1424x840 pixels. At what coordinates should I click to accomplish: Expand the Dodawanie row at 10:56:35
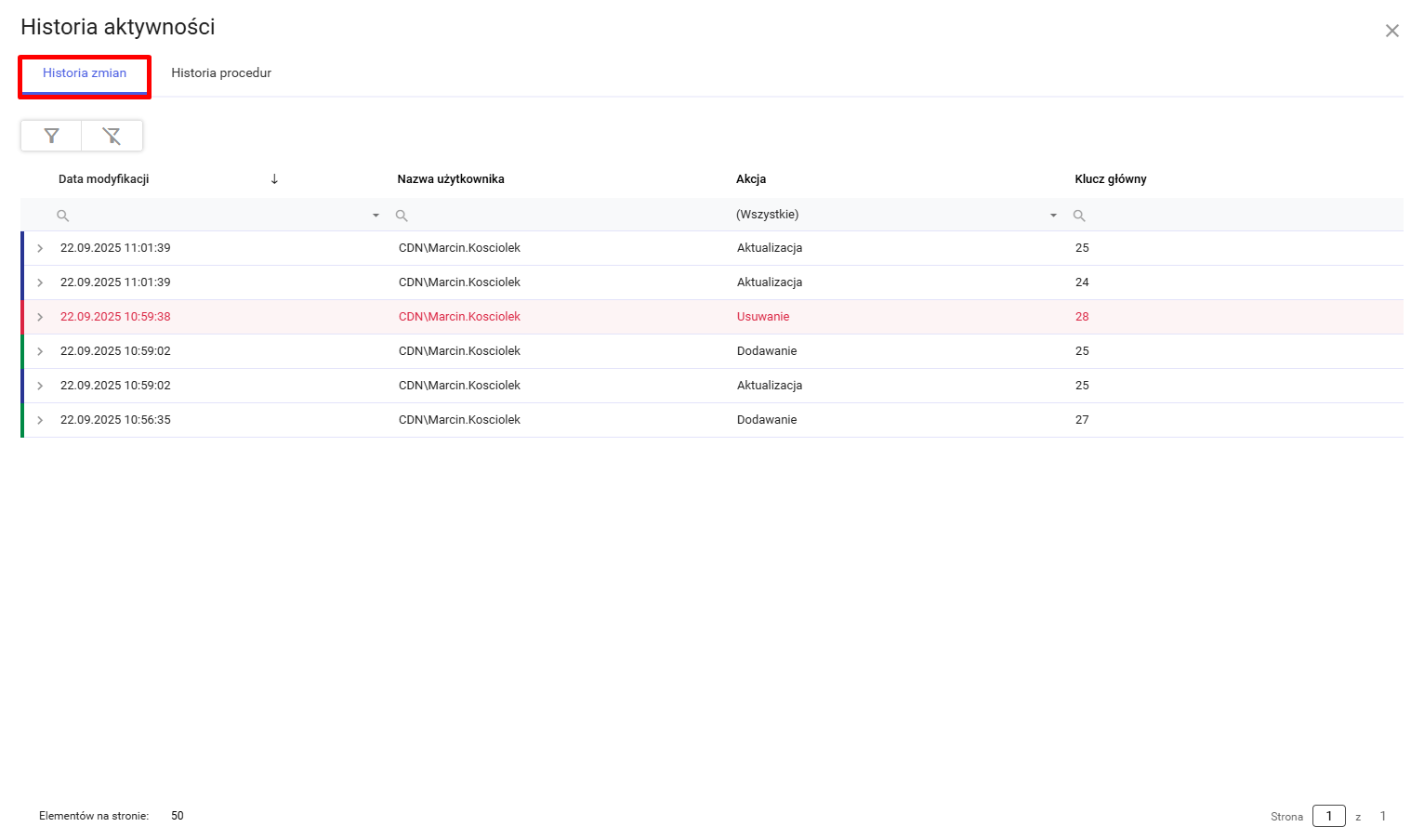(40, 420)
